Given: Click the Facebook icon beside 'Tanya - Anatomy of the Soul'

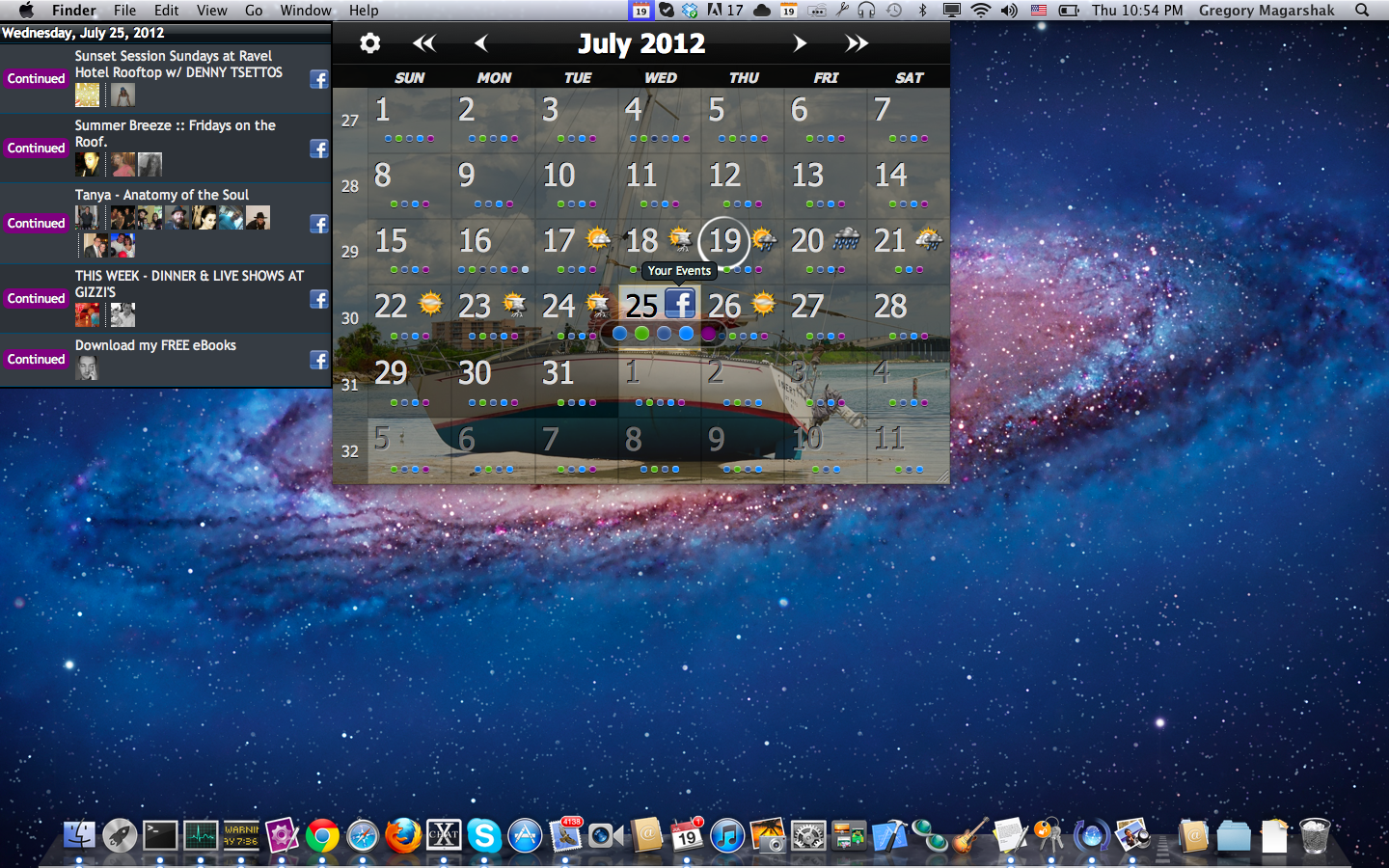Looking at the screenshot, I should click(318, 224).
